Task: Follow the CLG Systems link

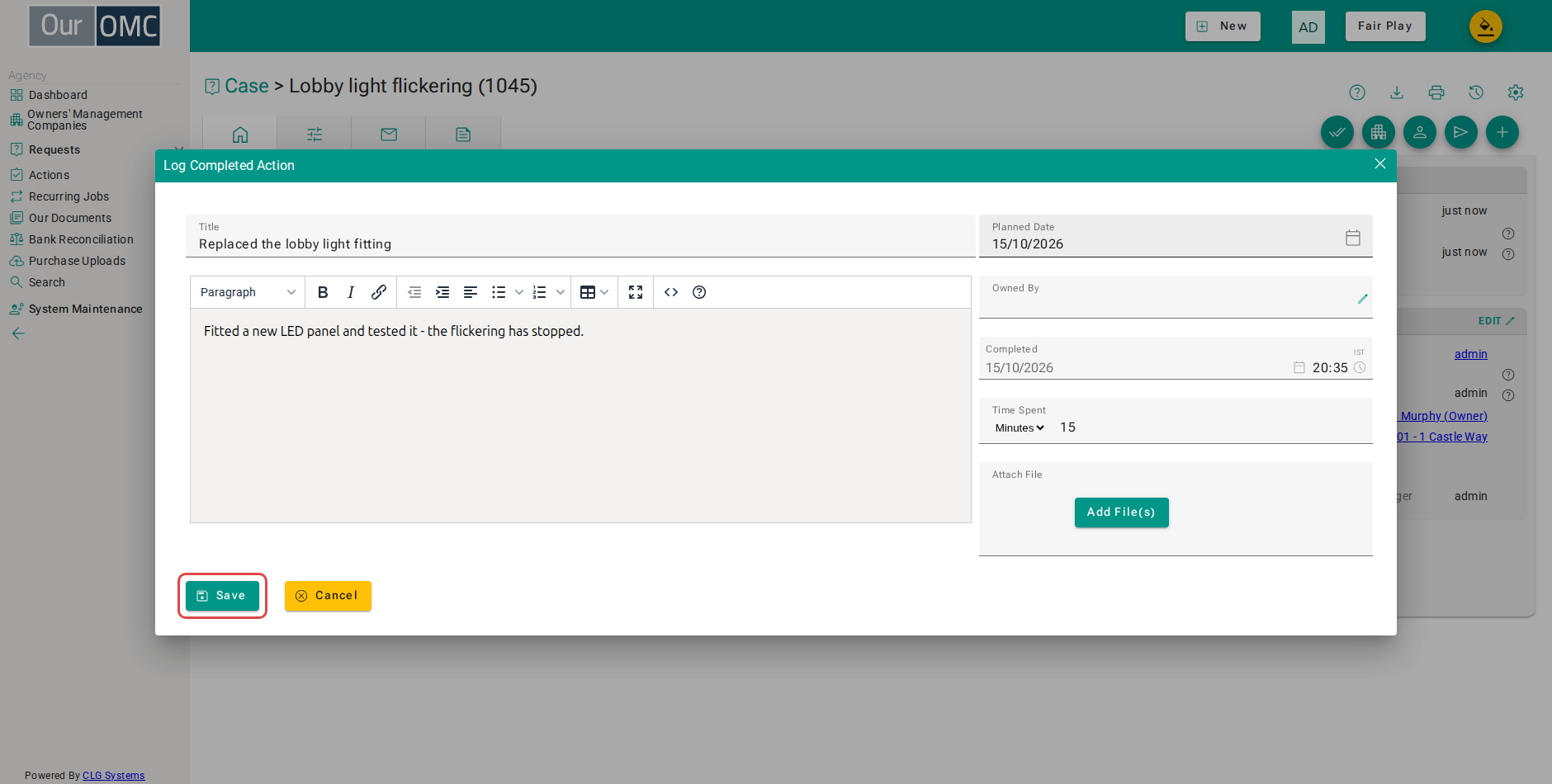Action: coord(113,776)
